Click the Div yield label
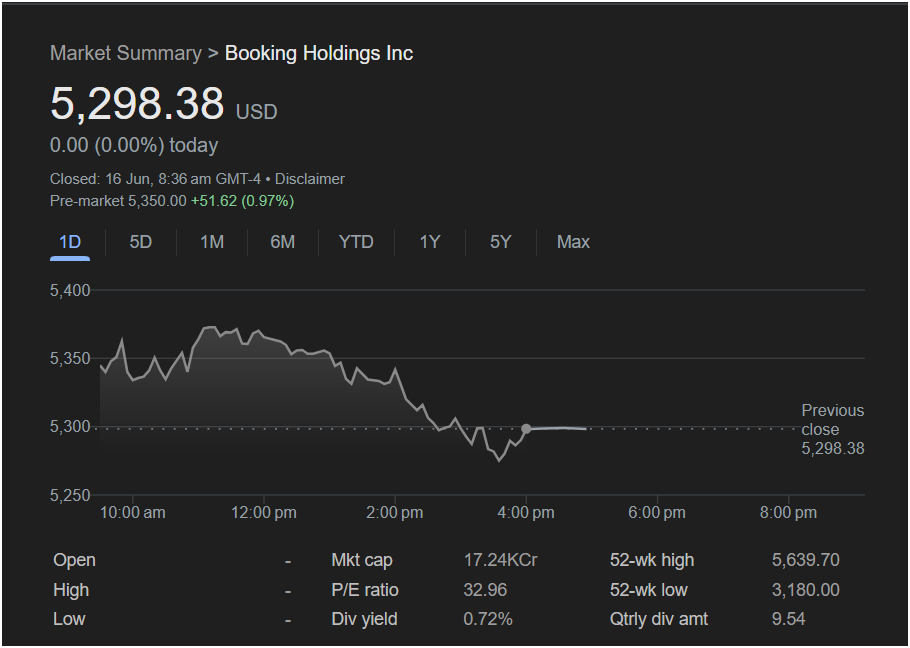910x648 pixels. point(364,619)
